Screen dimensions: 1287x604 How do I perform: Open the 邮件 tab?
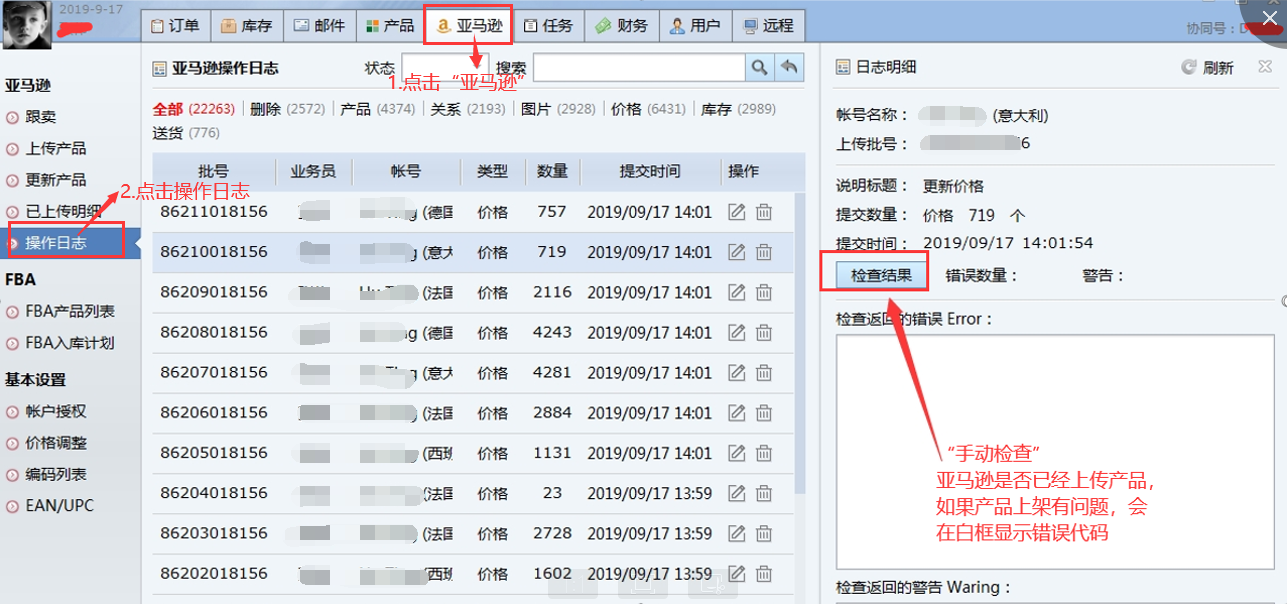point(319,26)
